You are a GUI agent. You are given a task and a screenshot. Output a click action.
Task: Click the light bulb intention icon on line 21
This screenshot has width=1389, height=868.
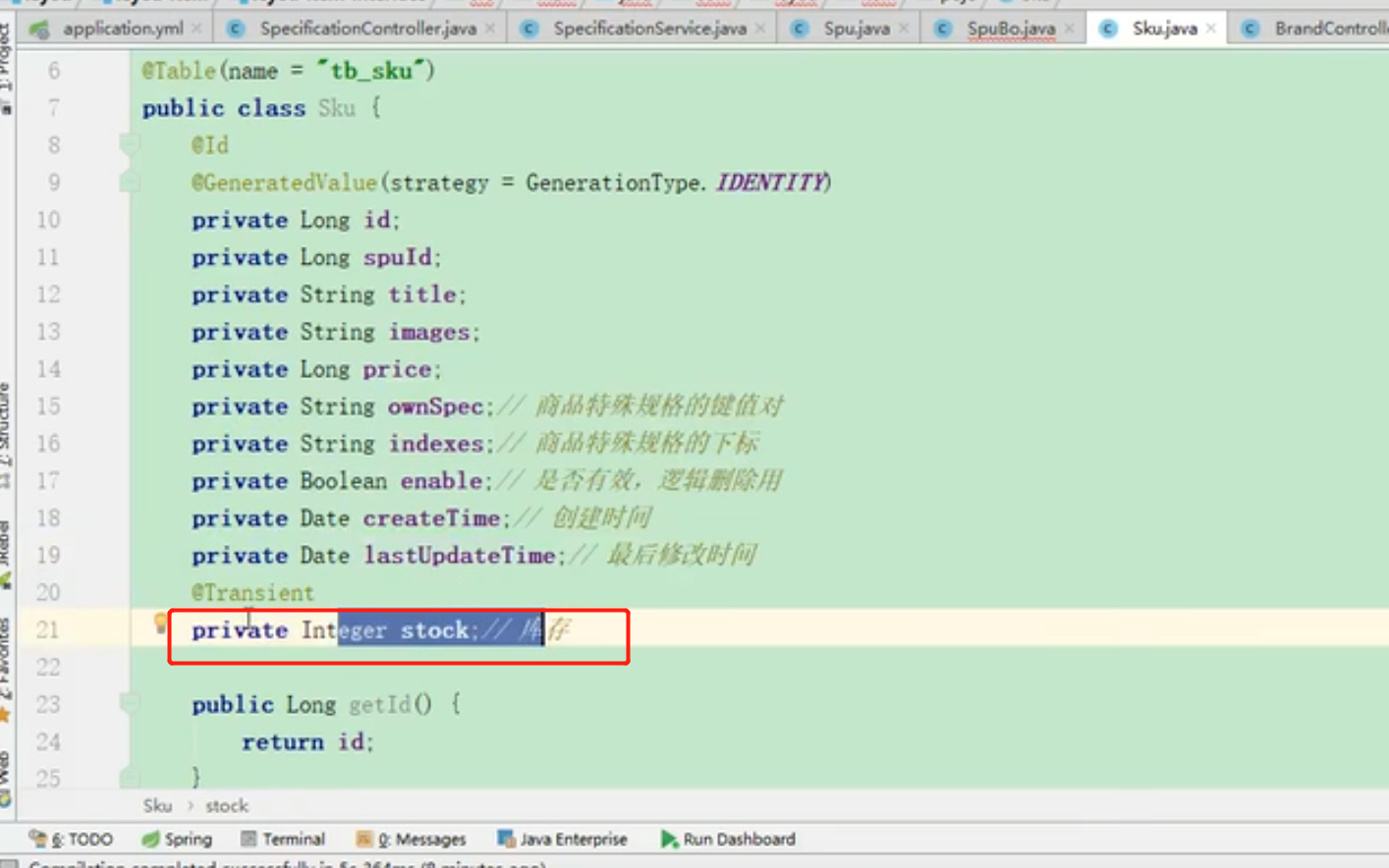click(x=160, y=624)
